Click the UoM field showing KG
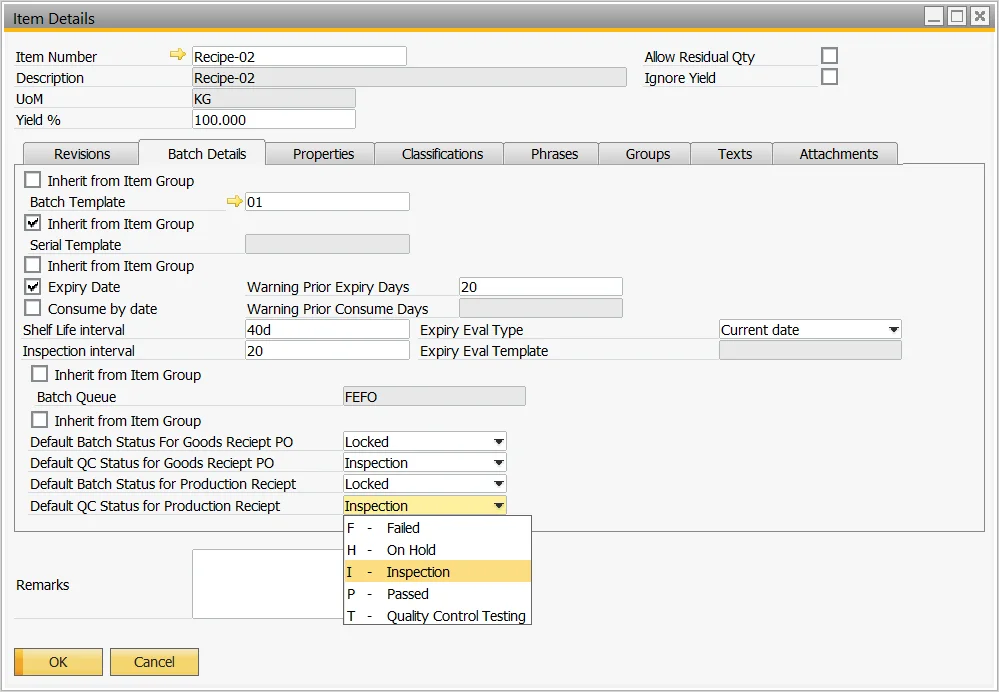This screenshot has height=692, width=999. (273, 98)
